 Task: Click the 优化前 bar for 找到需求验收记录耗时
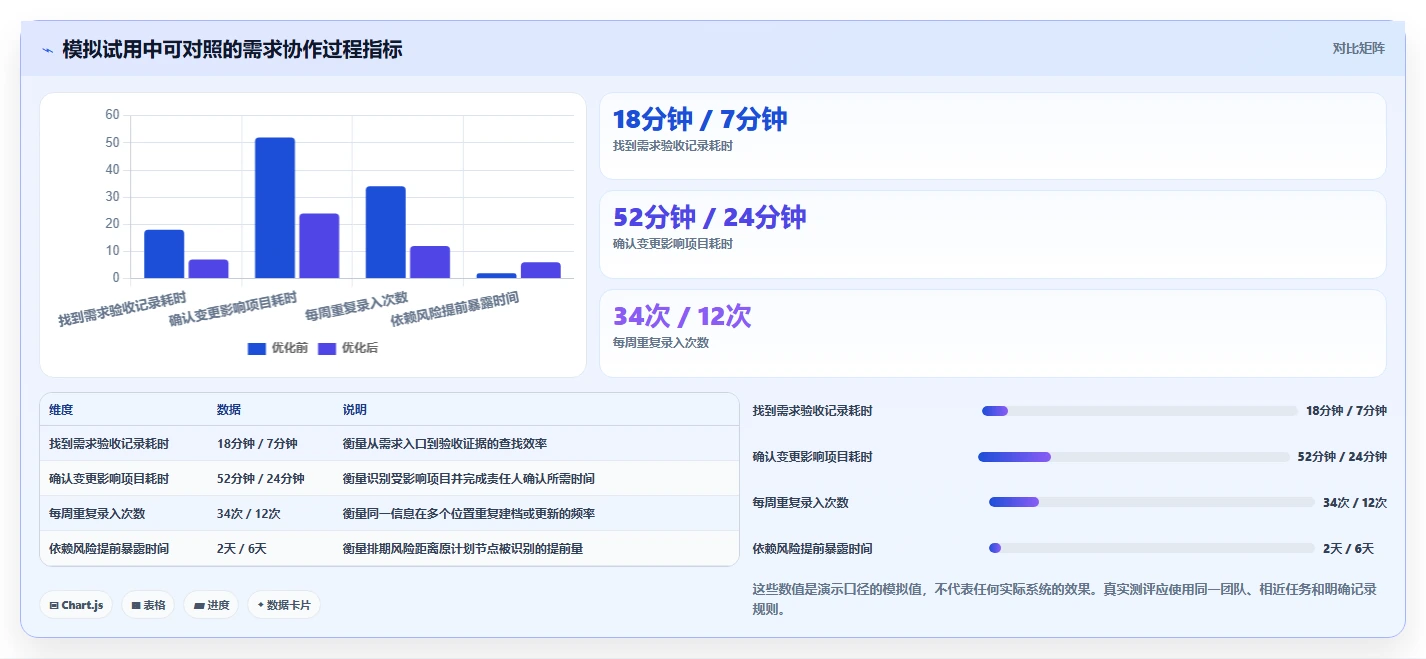point(164,254)
